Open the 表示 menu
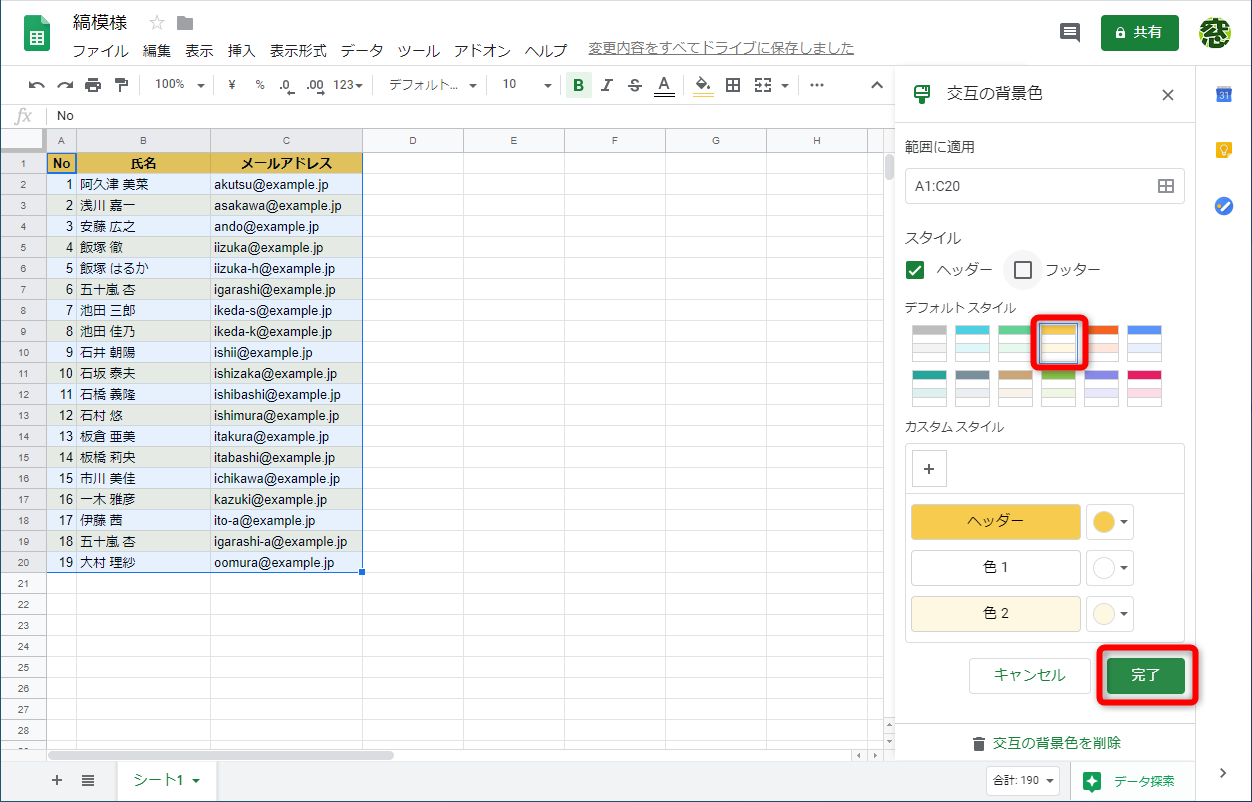1252x802 pixels. 199,50
